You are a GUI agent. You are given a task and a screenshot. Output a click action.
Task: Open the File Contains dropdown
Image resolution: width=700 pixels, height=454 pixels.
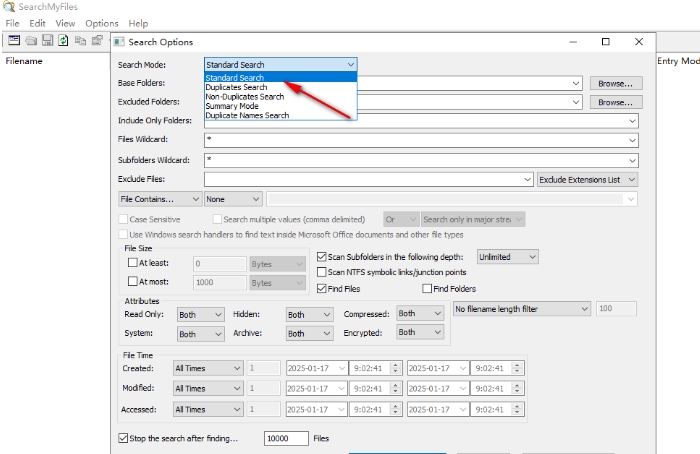point(159,199)
